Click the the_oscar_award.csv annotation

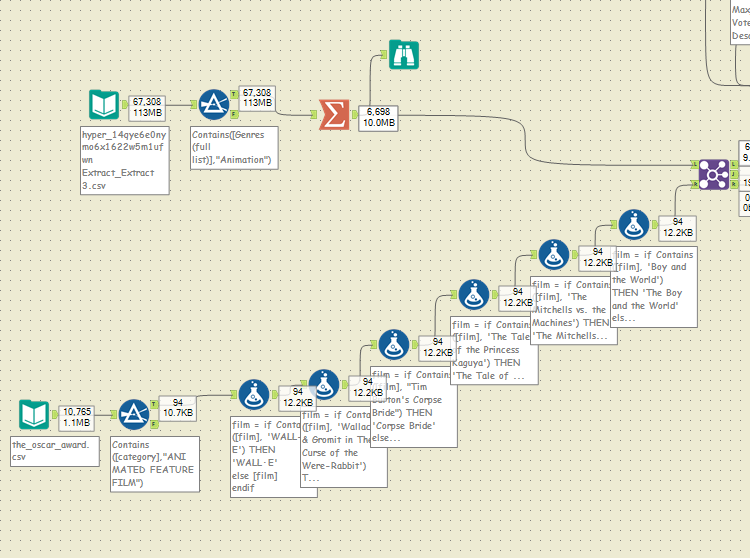55,451
